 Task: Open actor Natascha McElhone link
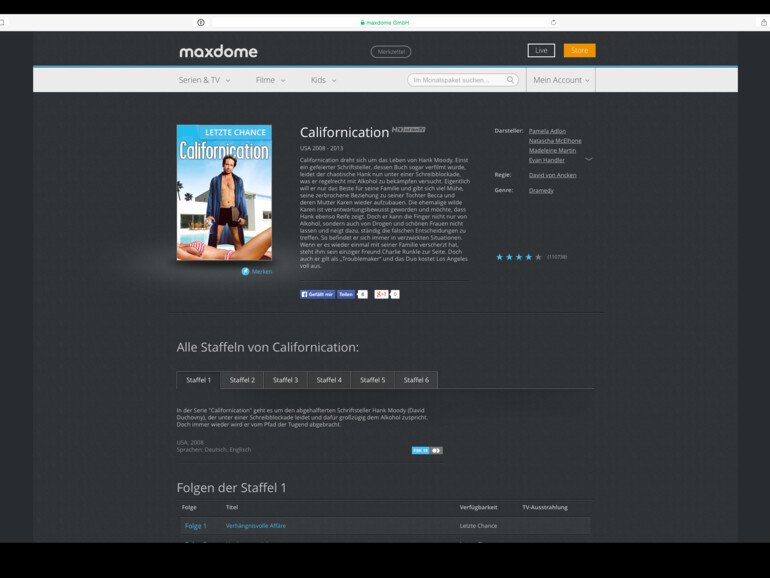coord(555,141)
